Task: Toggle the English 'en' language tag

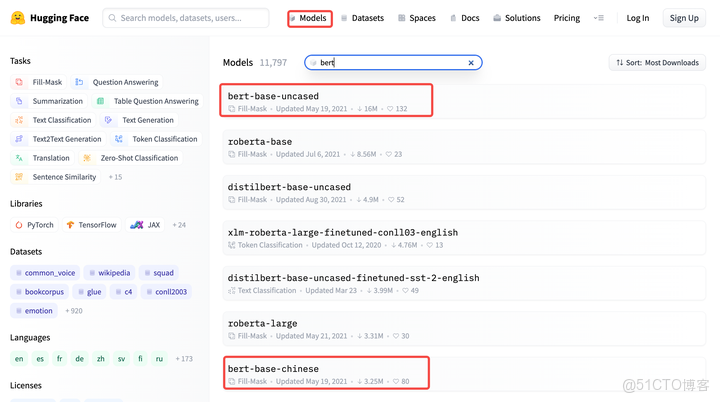Action: [19, 358]
